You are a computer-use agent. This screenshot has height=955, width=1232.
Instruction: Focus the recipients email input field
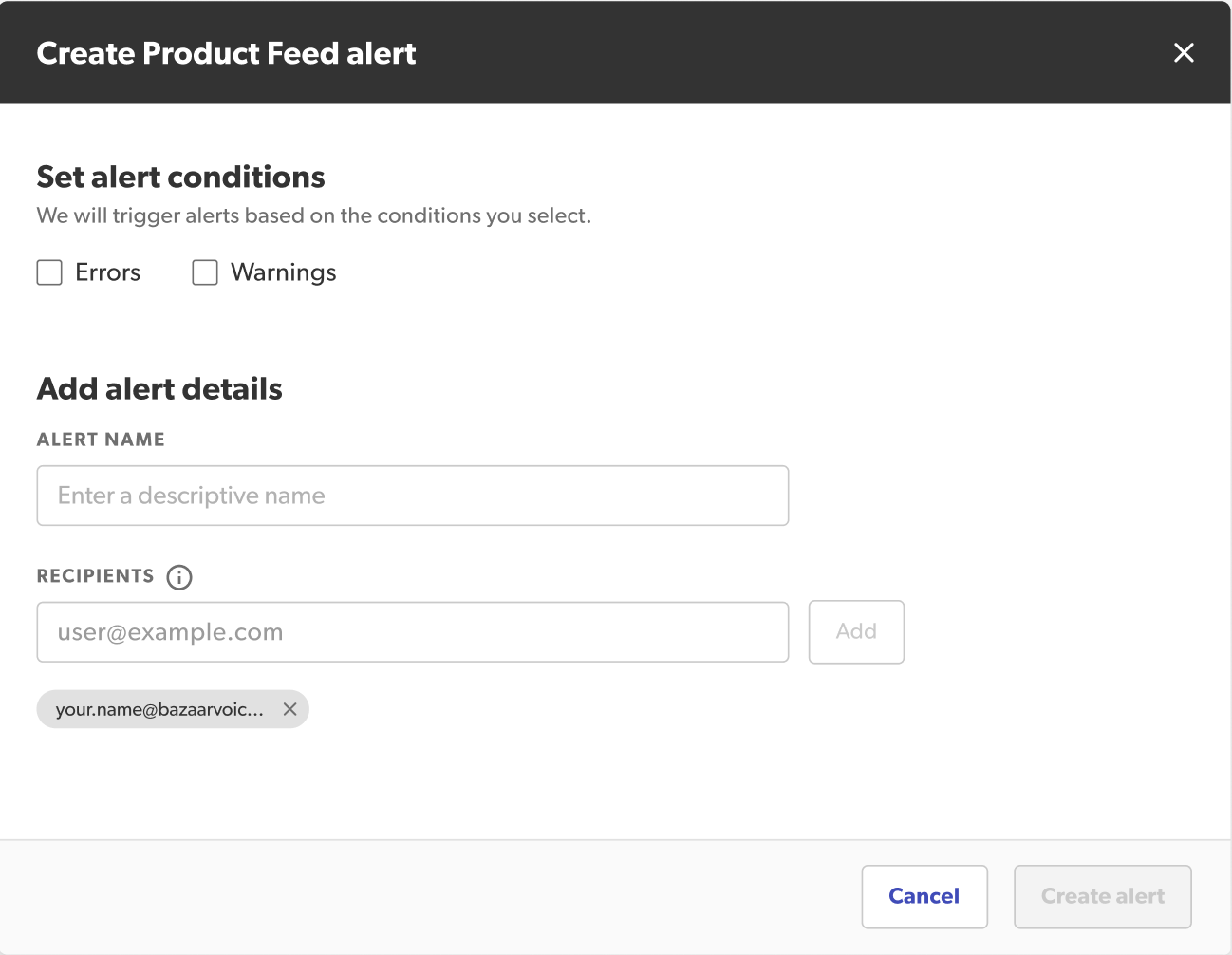pos(413,632)
